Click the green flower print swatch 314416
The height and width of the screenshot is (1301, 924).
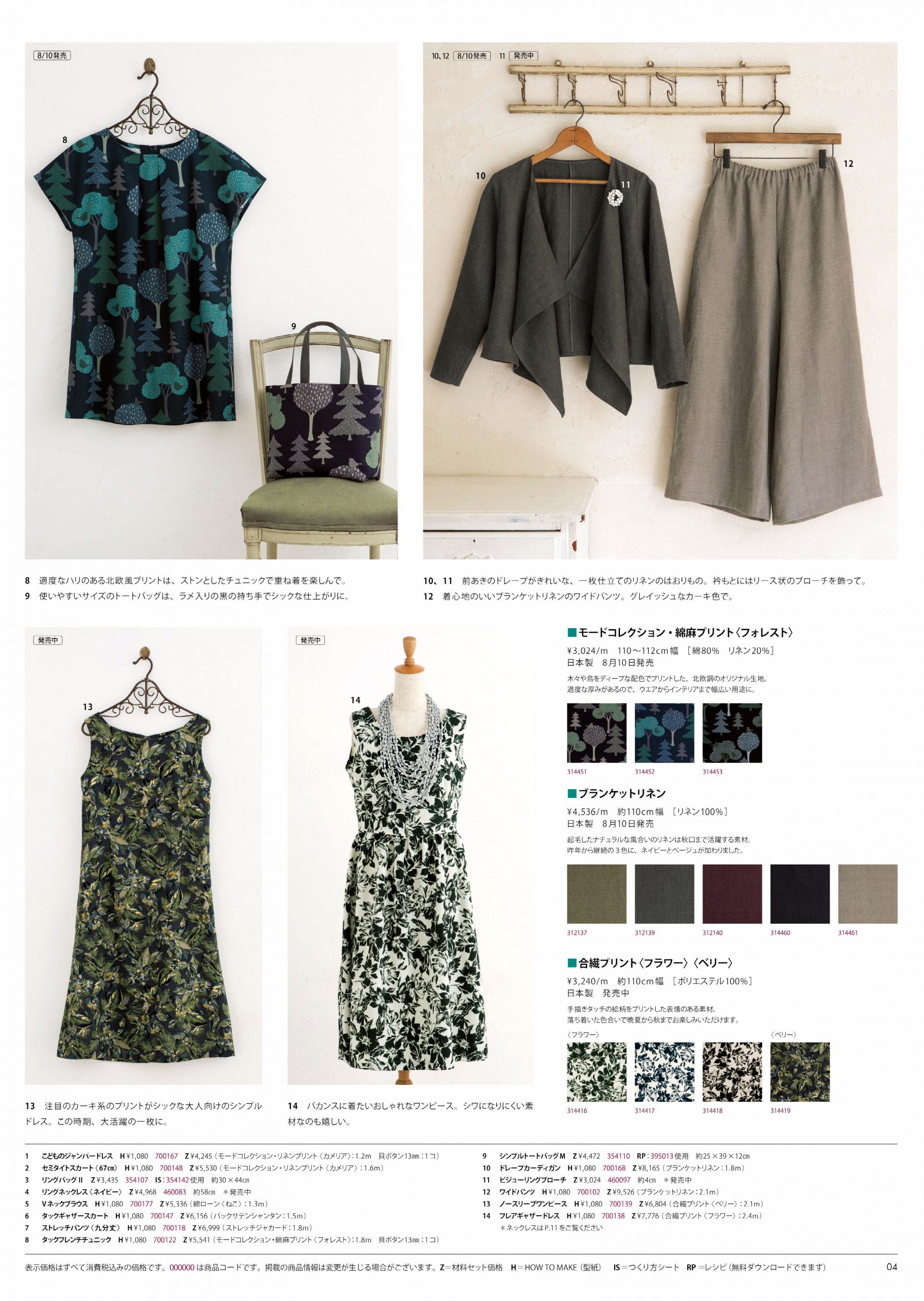click(596, 1072)
